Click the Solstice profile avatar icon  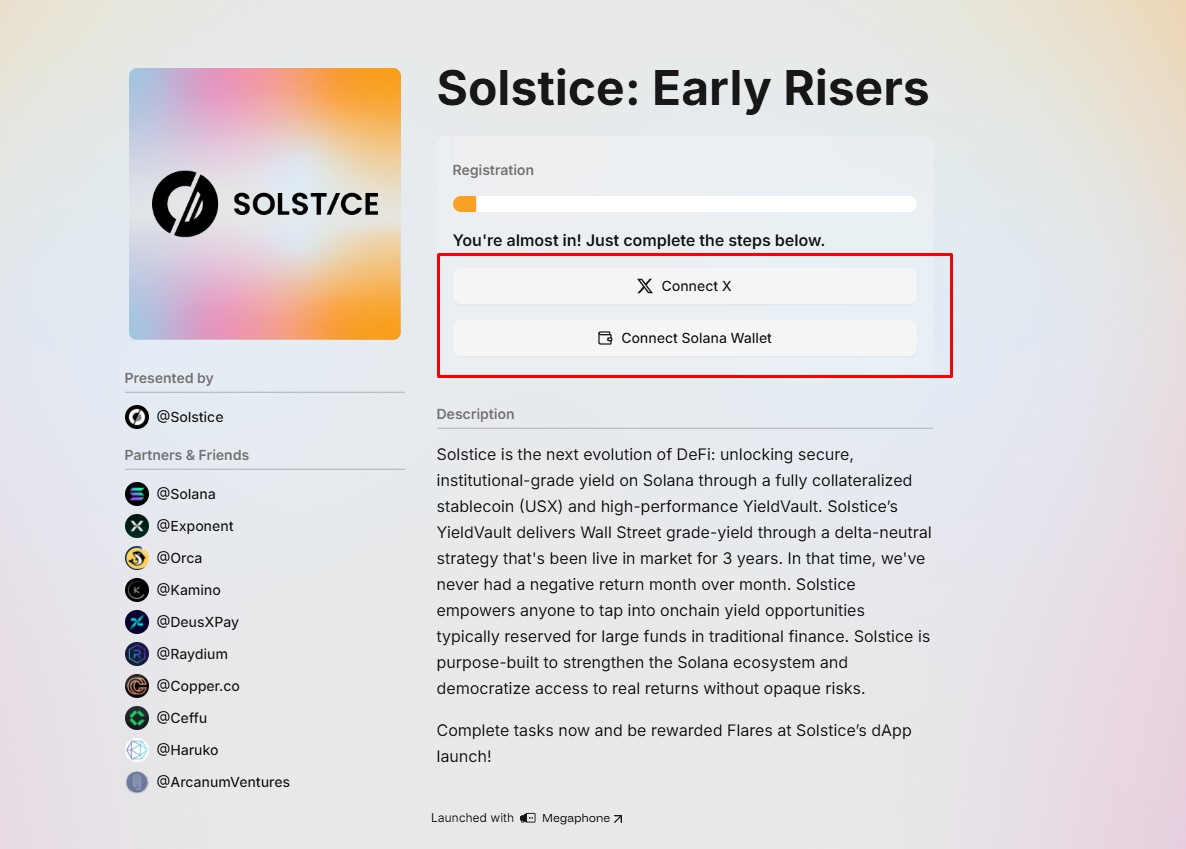pos(137,417)
